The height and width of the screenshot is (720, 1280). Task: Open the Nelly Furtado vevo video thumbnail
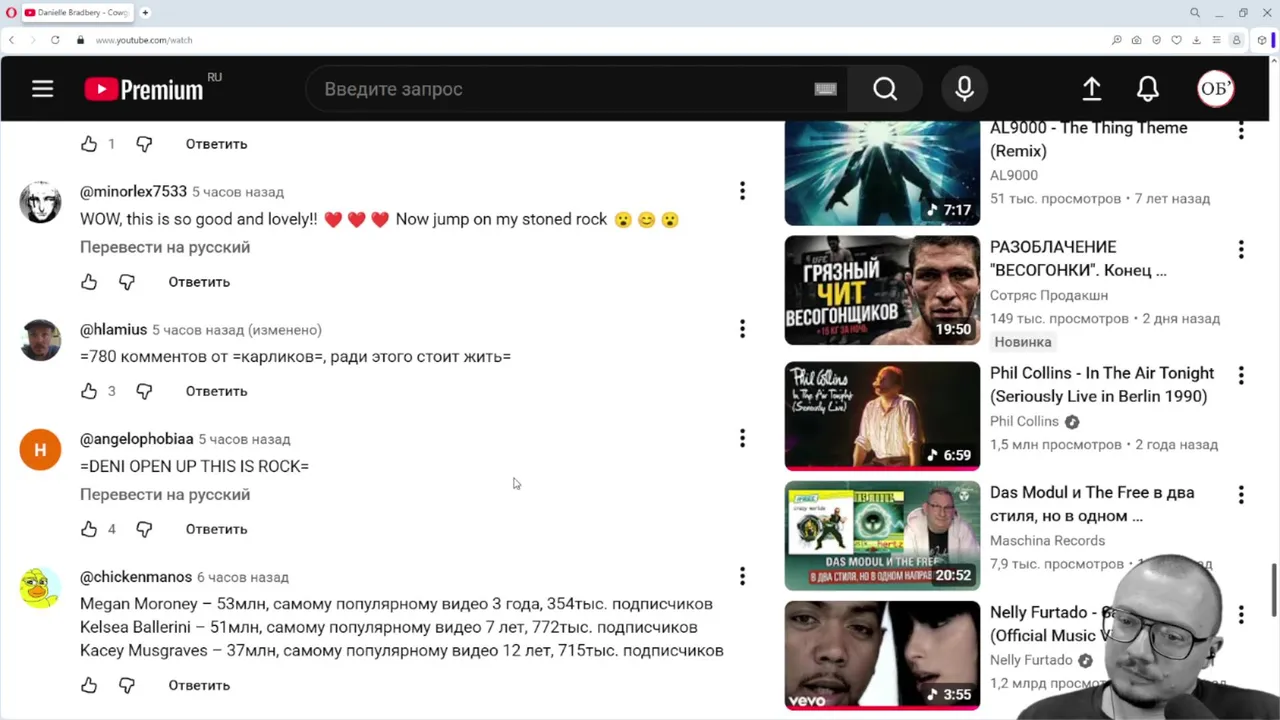point(882,655)
